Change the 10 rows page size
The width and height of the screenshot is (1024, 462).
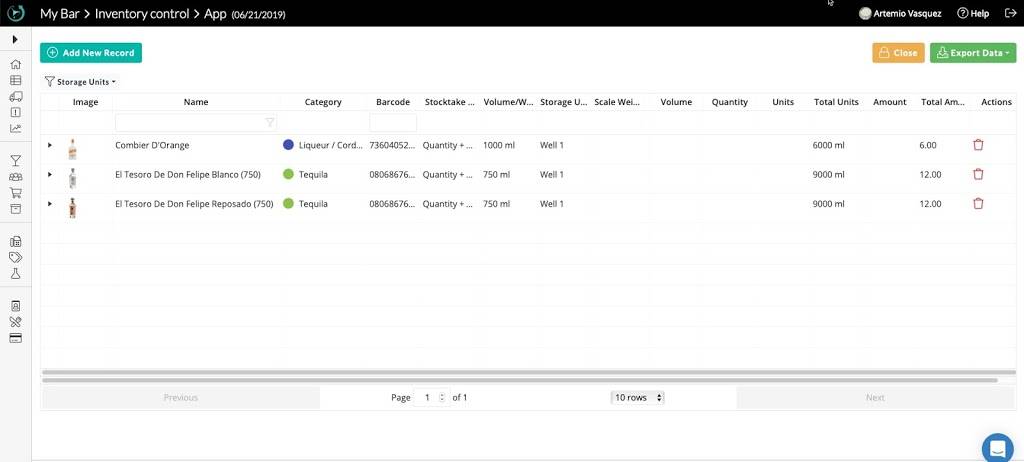[637, 397]
